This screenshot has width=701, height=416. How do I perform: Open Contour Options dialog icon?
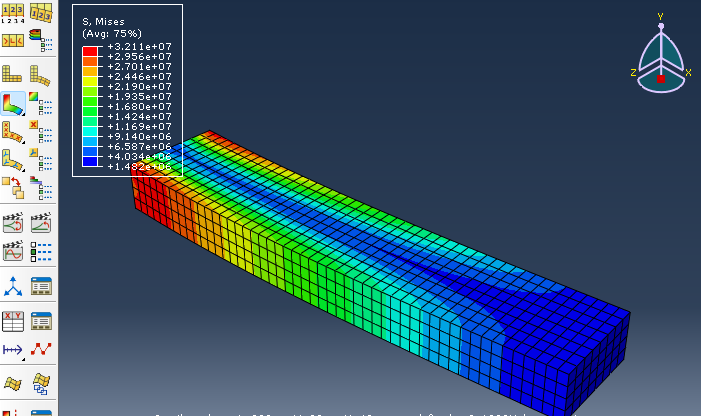click(41, 103)
